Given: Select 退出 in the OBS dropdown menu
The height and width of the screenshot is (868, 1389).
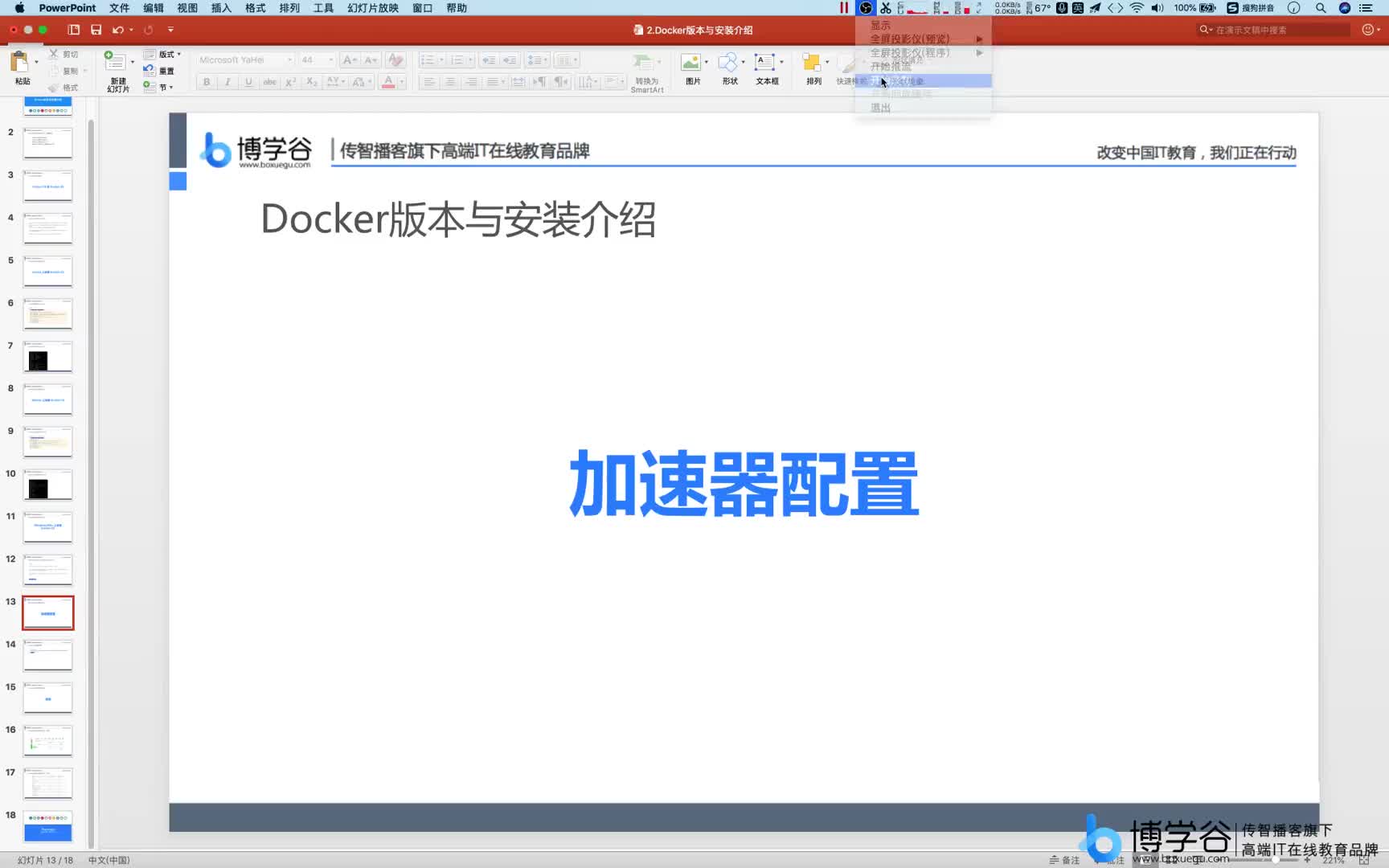Looking at the screenshot, I should (923, 108).
